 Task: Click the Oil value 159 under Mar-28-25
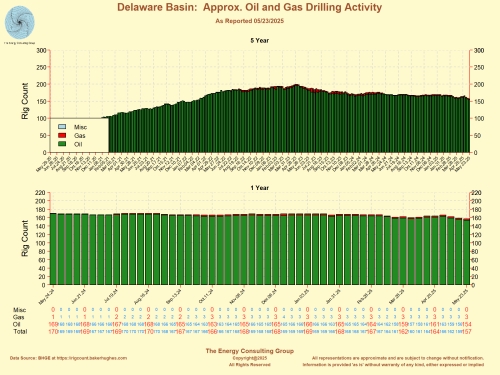(403, 324)
